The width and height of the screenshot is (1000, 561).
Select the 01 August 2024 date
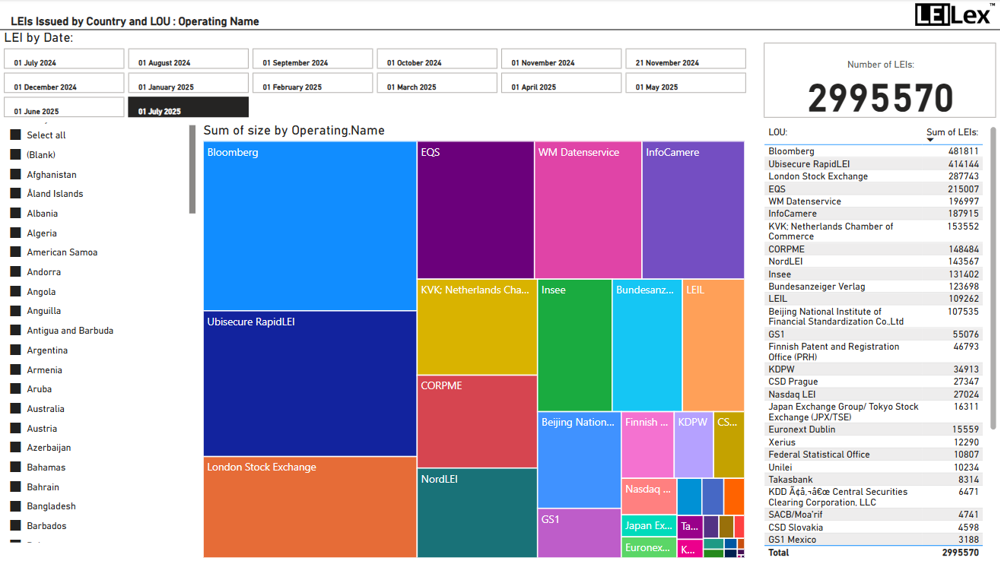point(188,59)
